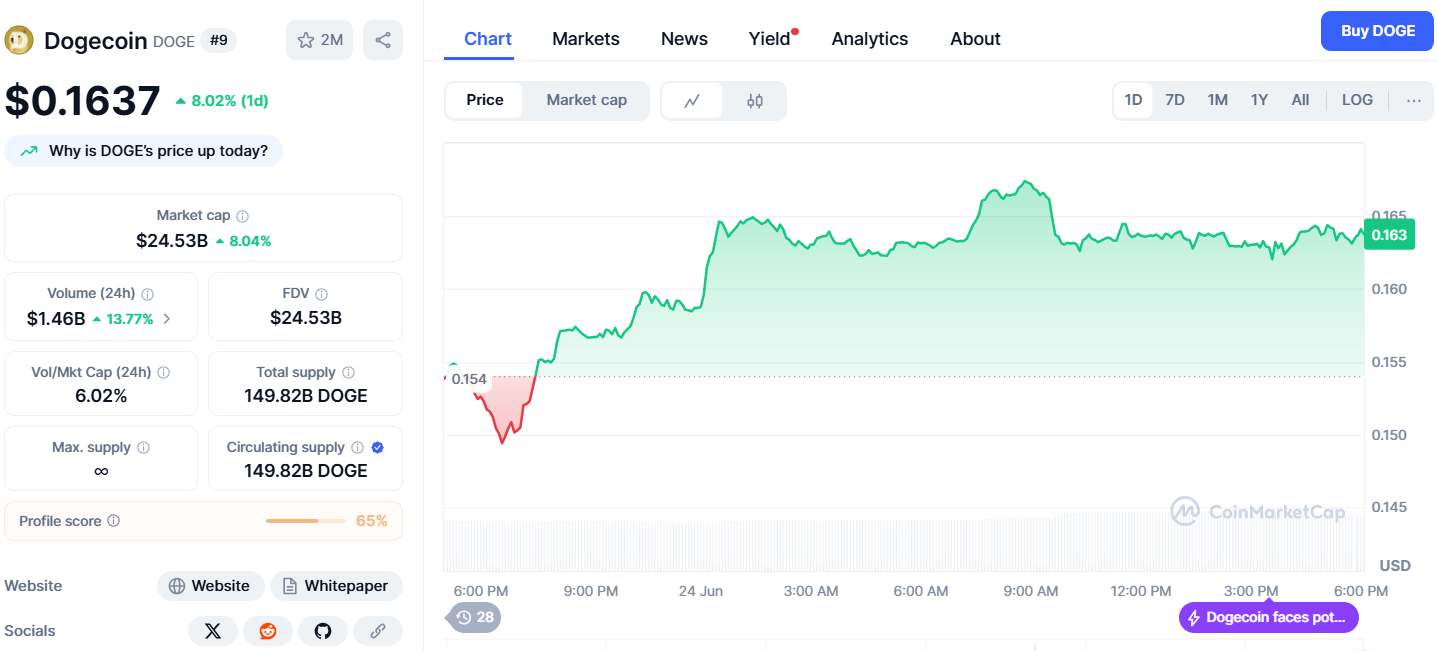1437x651 pixels.
Task: Open the Reddit social link
Action: pyautogui.click(x=268, y=631)
